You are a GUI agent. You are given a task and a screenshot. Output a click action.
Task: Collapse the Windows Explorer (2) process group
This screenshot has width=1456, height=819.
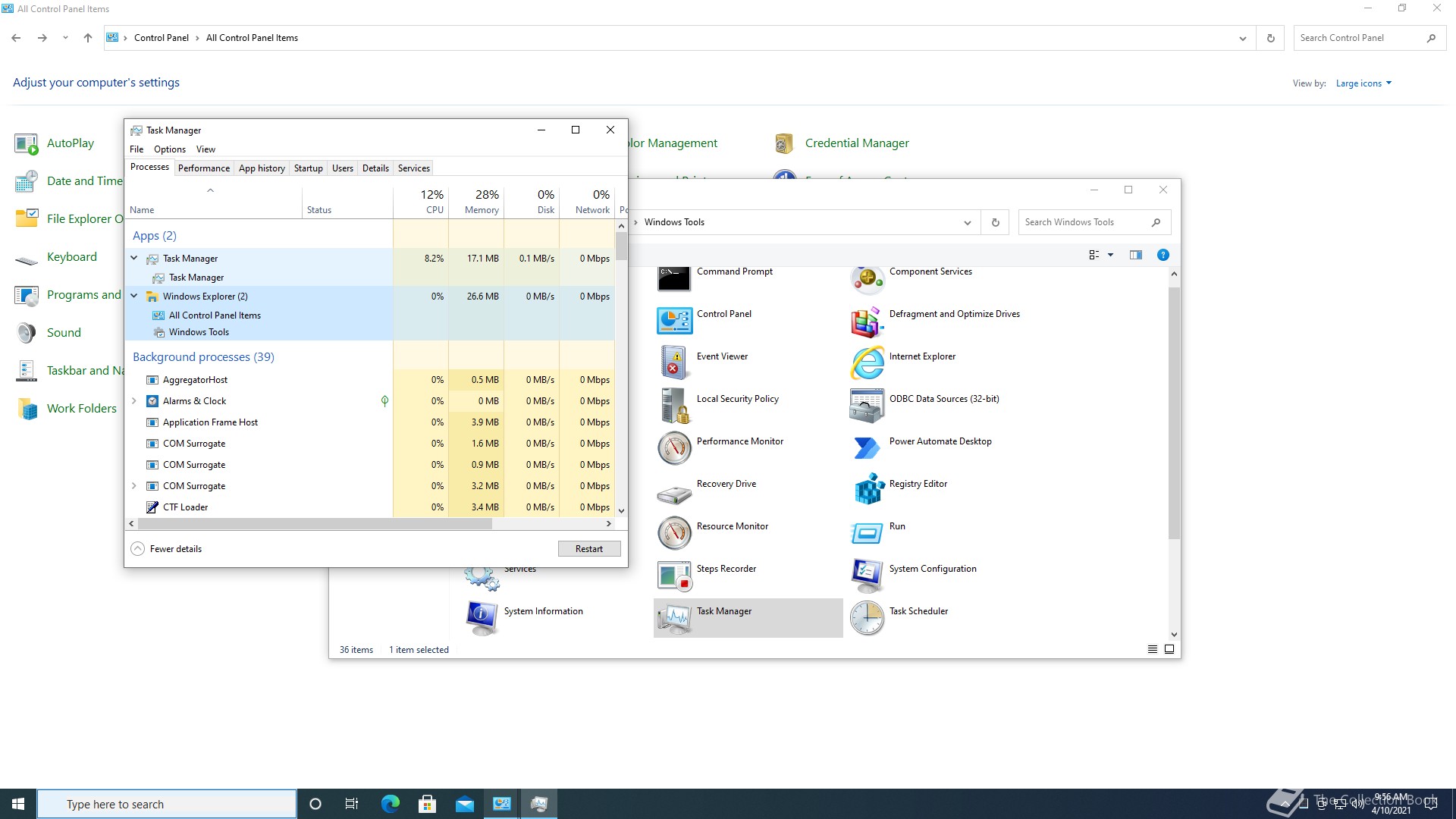click(x=134, y=297)
